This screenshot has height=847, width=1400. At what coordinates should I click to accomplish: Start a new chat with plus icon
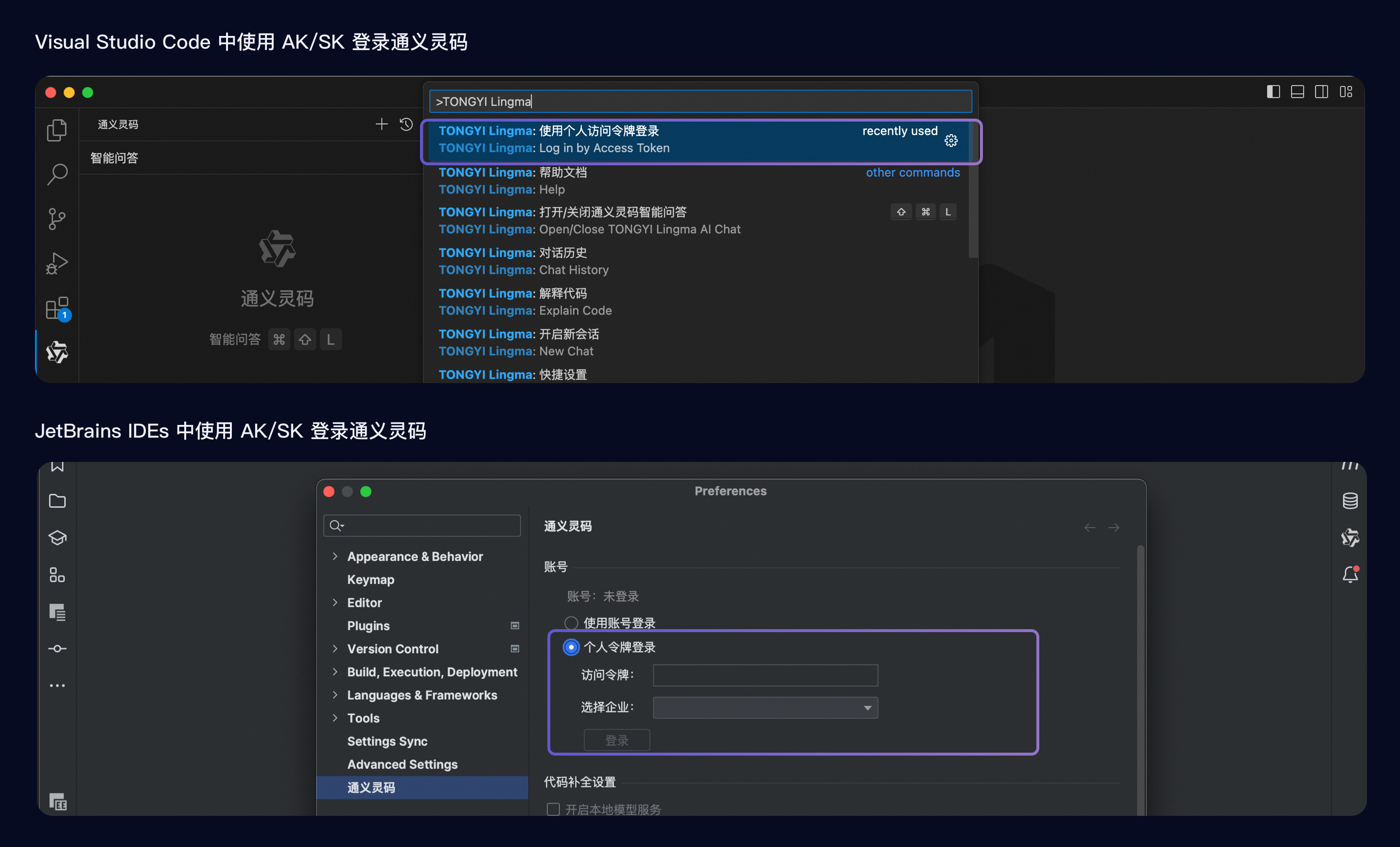click(381, 124)
